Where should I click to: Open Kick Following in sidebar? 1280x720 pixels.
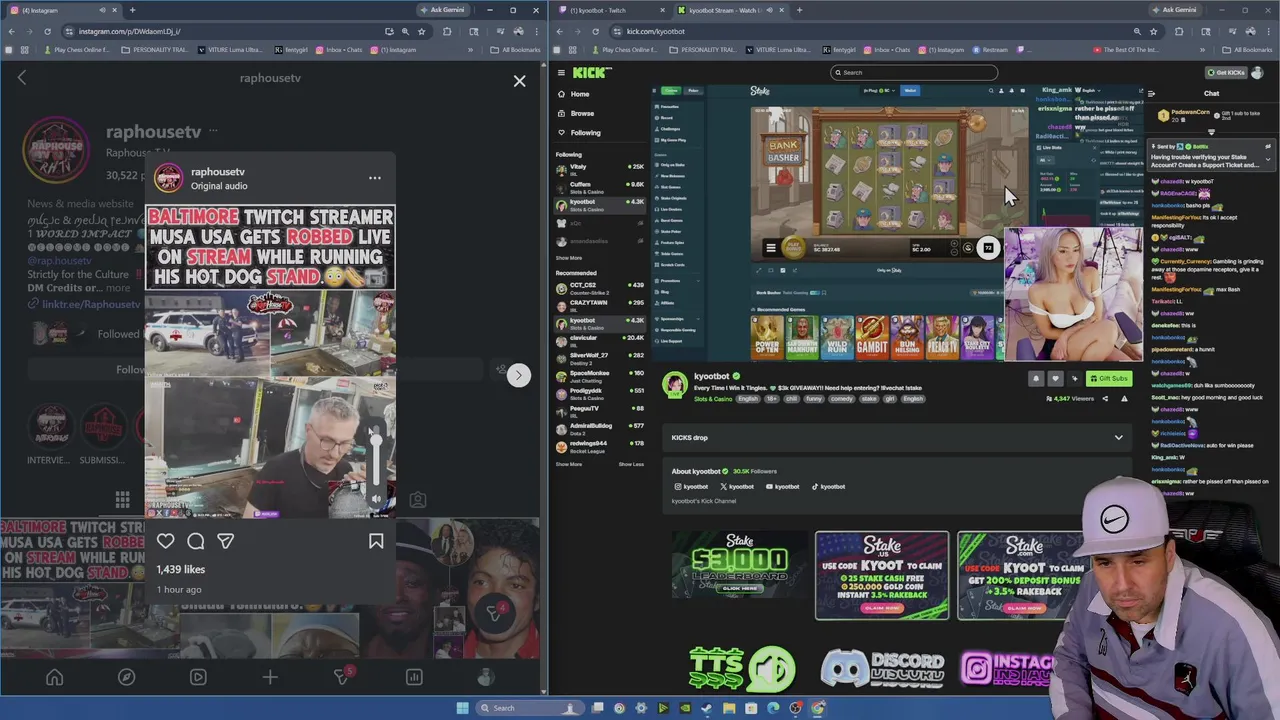586,132
